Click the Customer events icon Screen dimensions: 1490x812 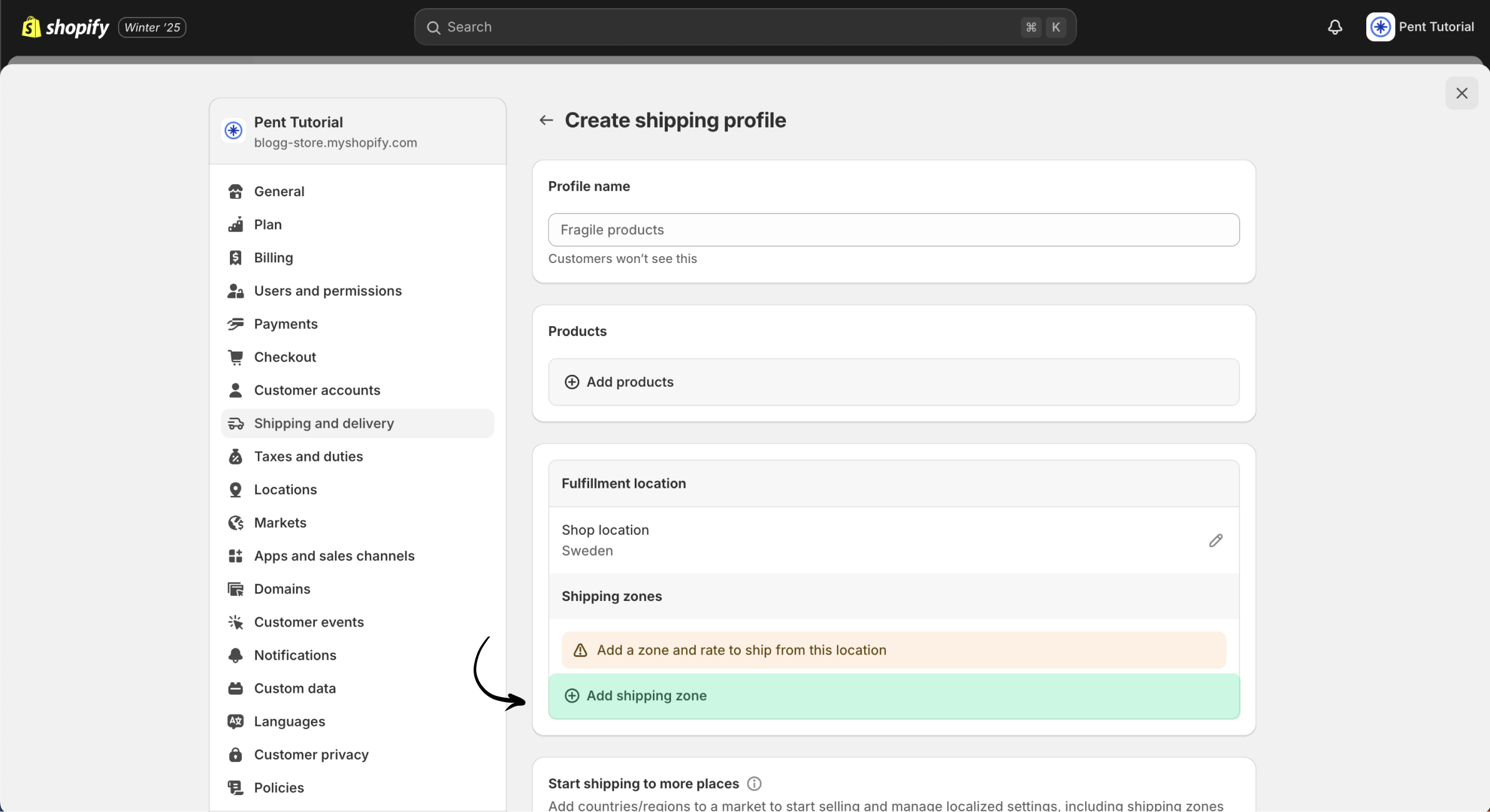(236, 622)
